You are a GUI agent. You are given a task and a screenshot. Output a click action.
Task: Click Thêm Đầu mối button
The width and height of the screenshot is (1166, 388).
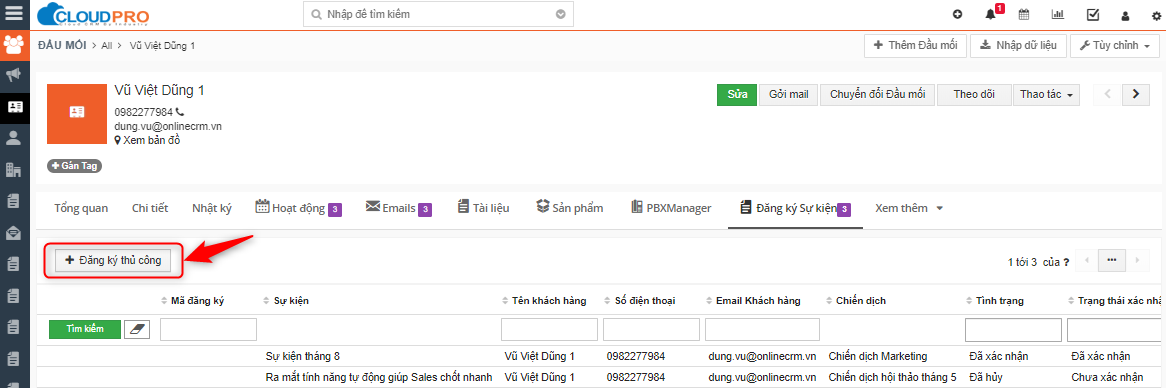(x=915, y=45)
